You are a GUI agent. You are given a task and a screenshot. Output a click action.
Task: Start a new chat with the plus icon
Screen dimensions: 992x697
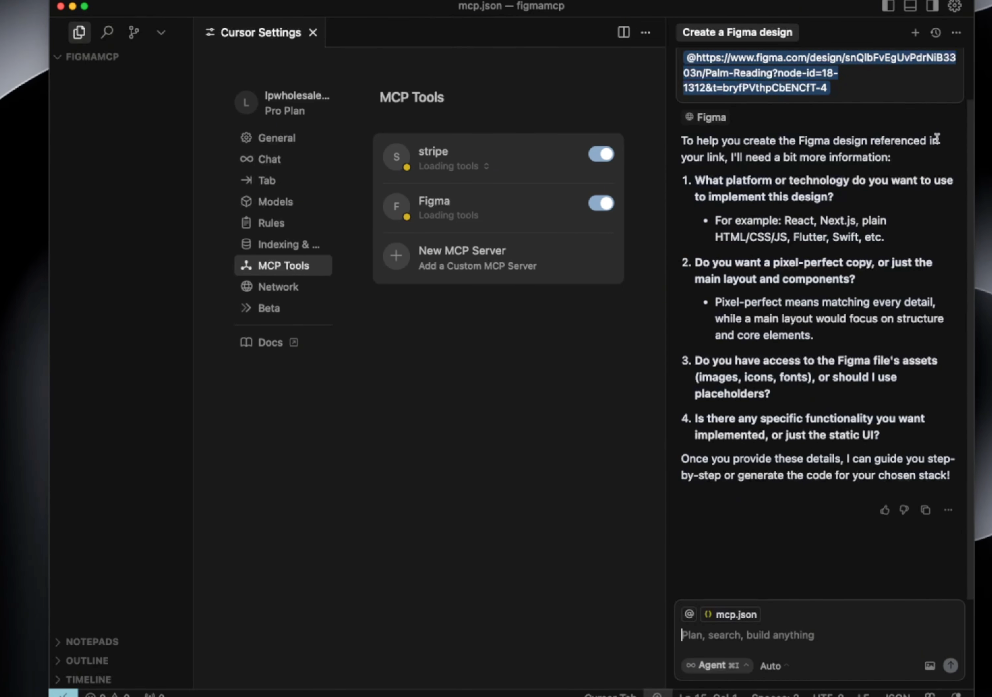[915, 32]
